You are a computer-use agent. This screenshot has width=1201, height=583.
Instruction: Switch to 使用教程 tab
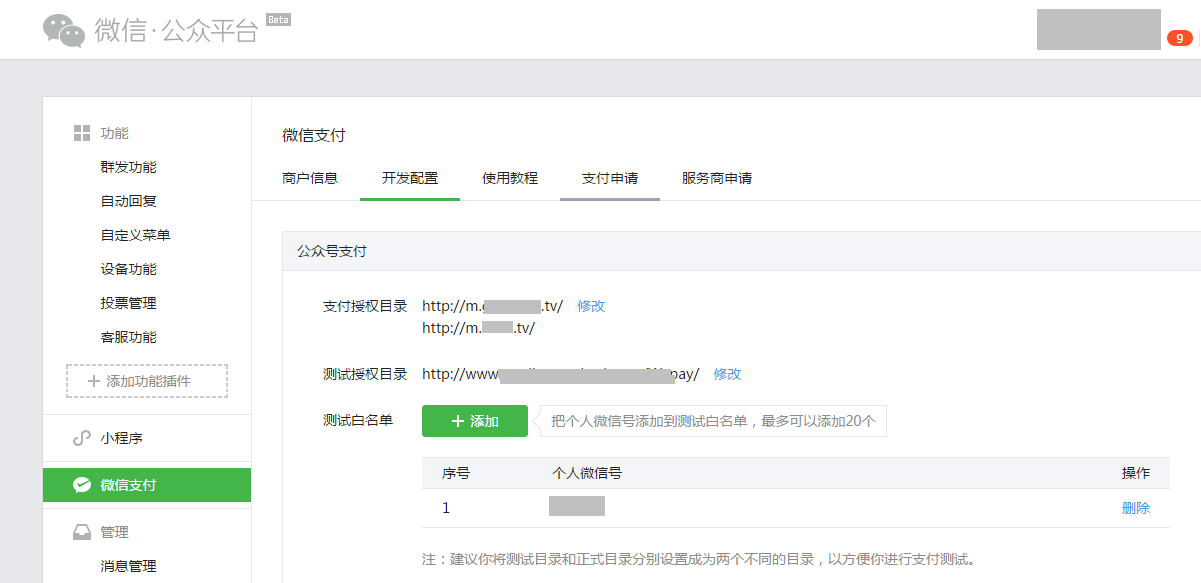click(x=510, y=178)
